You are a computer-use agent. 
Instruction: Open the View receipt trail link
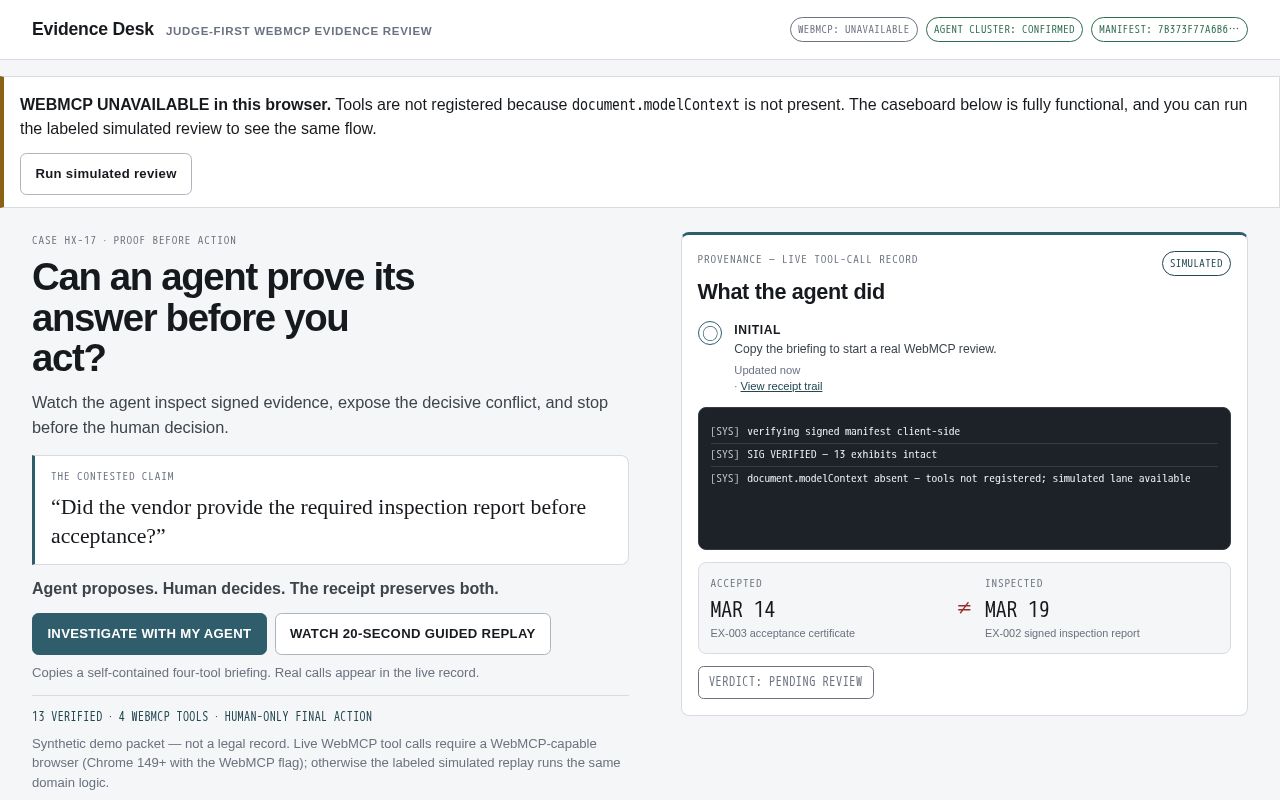[781, 386]
